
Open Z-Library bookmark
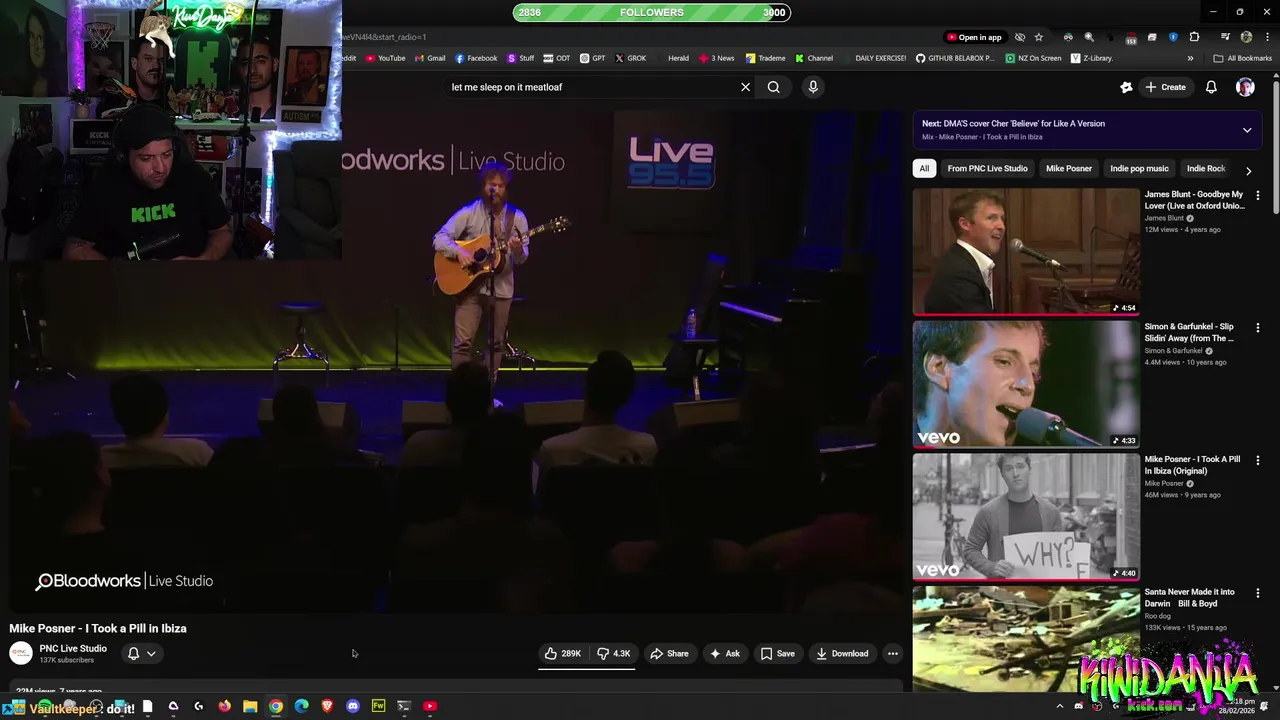click(1091, 58)
